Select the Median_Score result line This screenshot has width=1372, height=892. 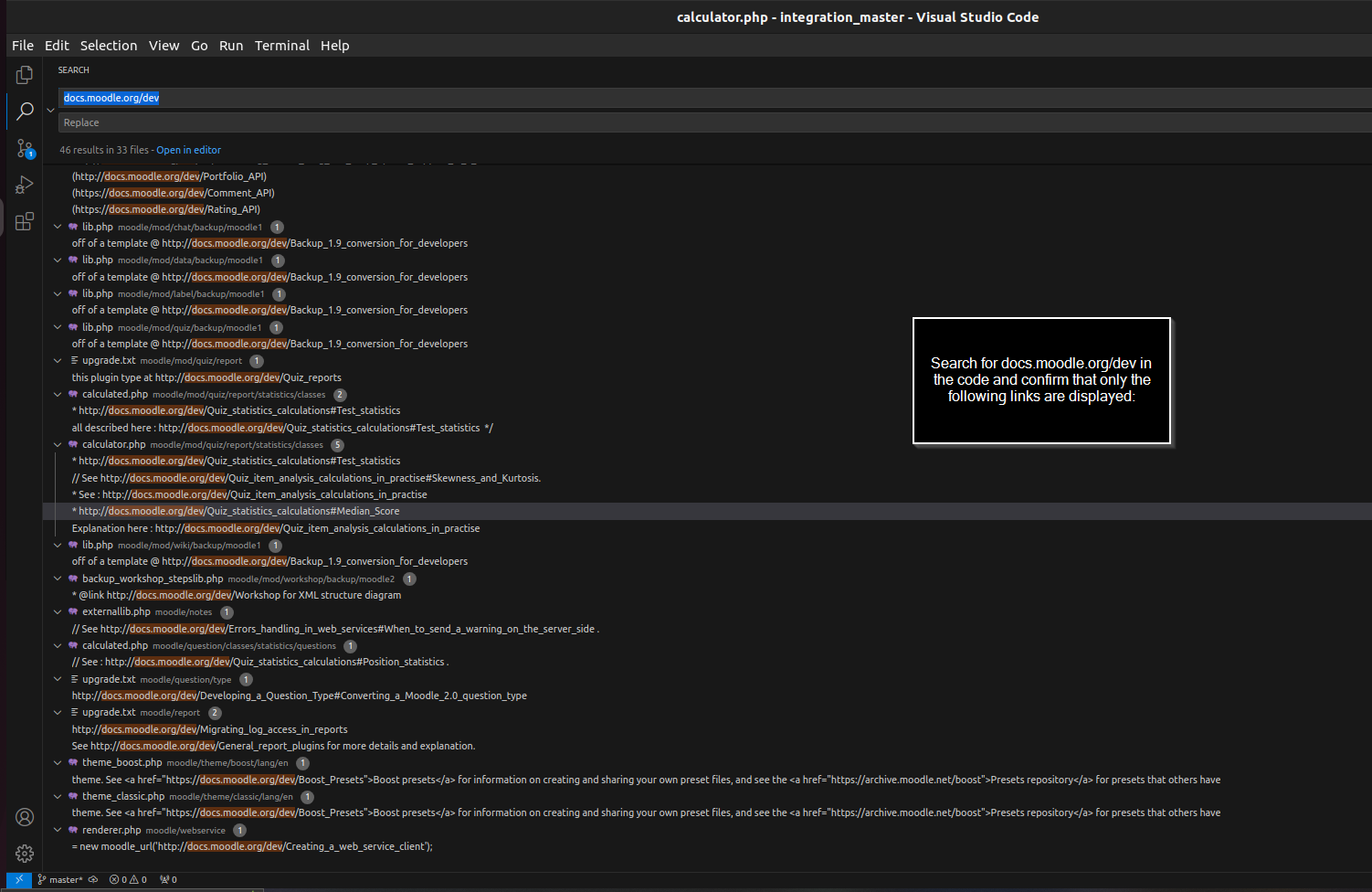(236, 511)
